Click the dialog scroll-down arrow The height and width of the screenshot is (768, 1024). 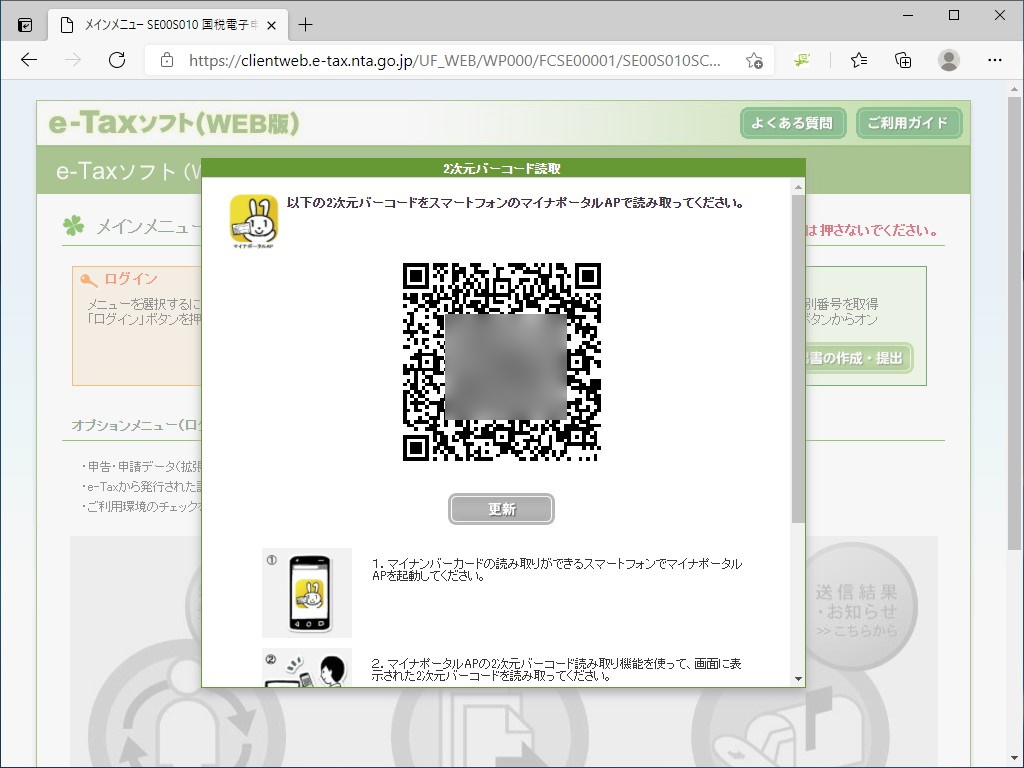pos(798,679)
